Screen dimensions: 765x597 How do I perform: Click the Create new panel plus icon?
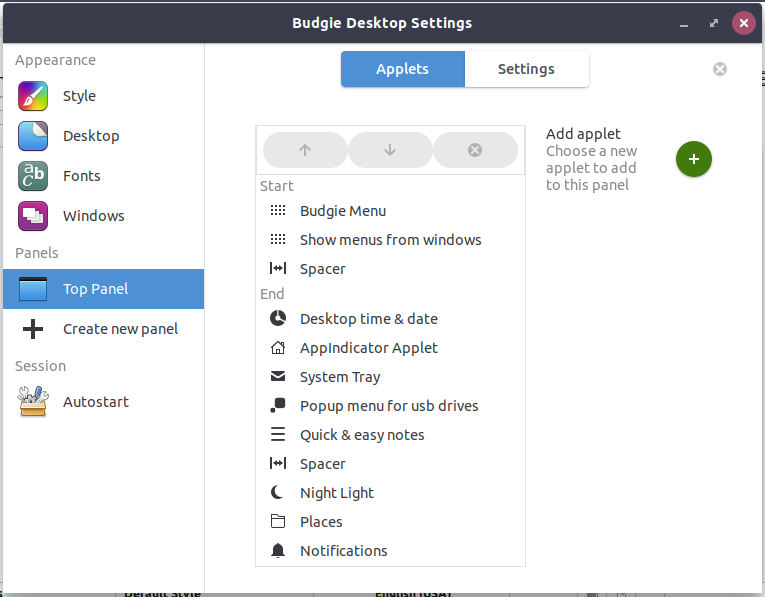coord(33,329)
